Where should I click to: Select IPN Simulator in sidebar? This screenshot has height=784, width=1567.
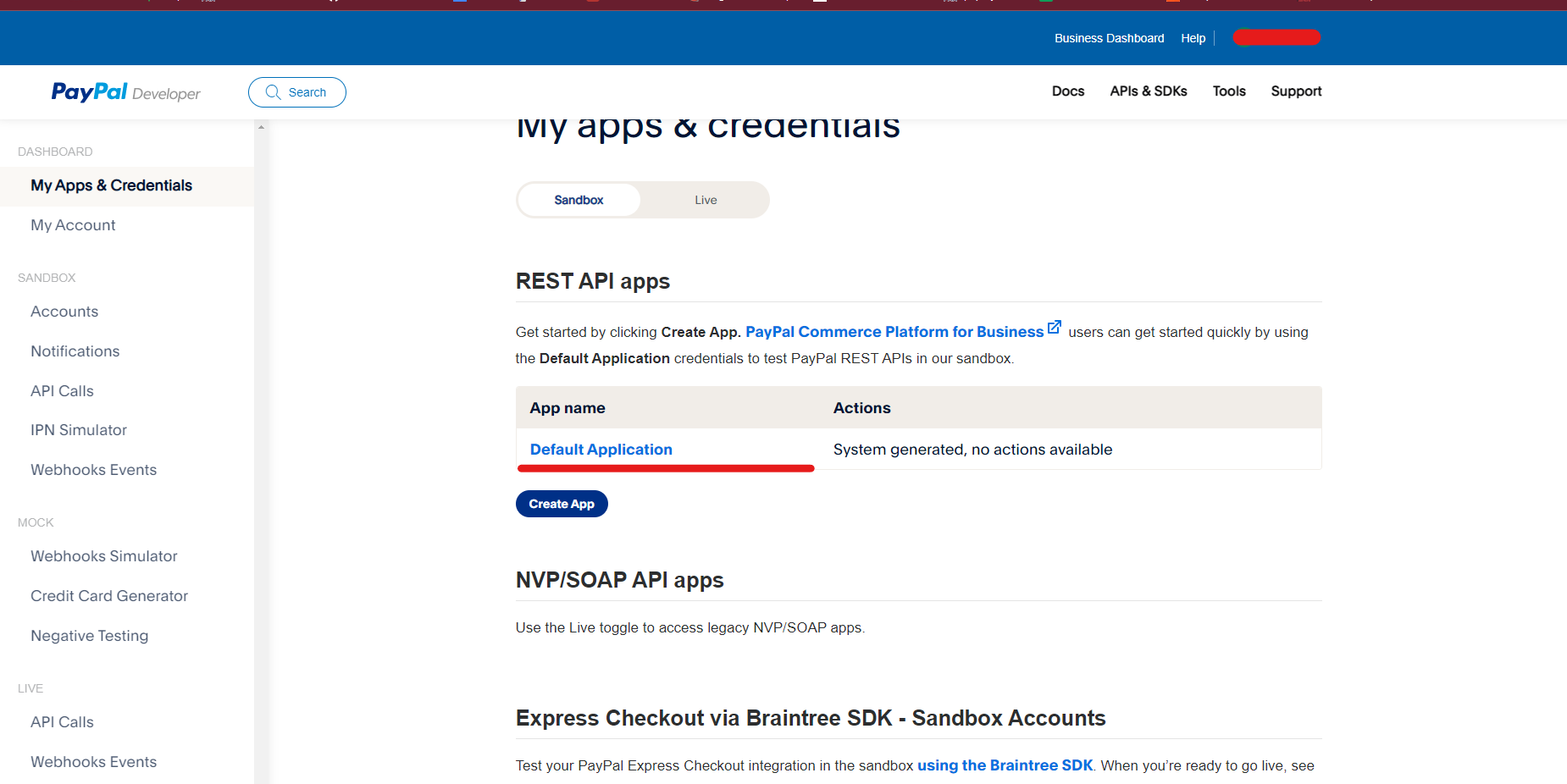pyautogui.click(x=79, y=430)
